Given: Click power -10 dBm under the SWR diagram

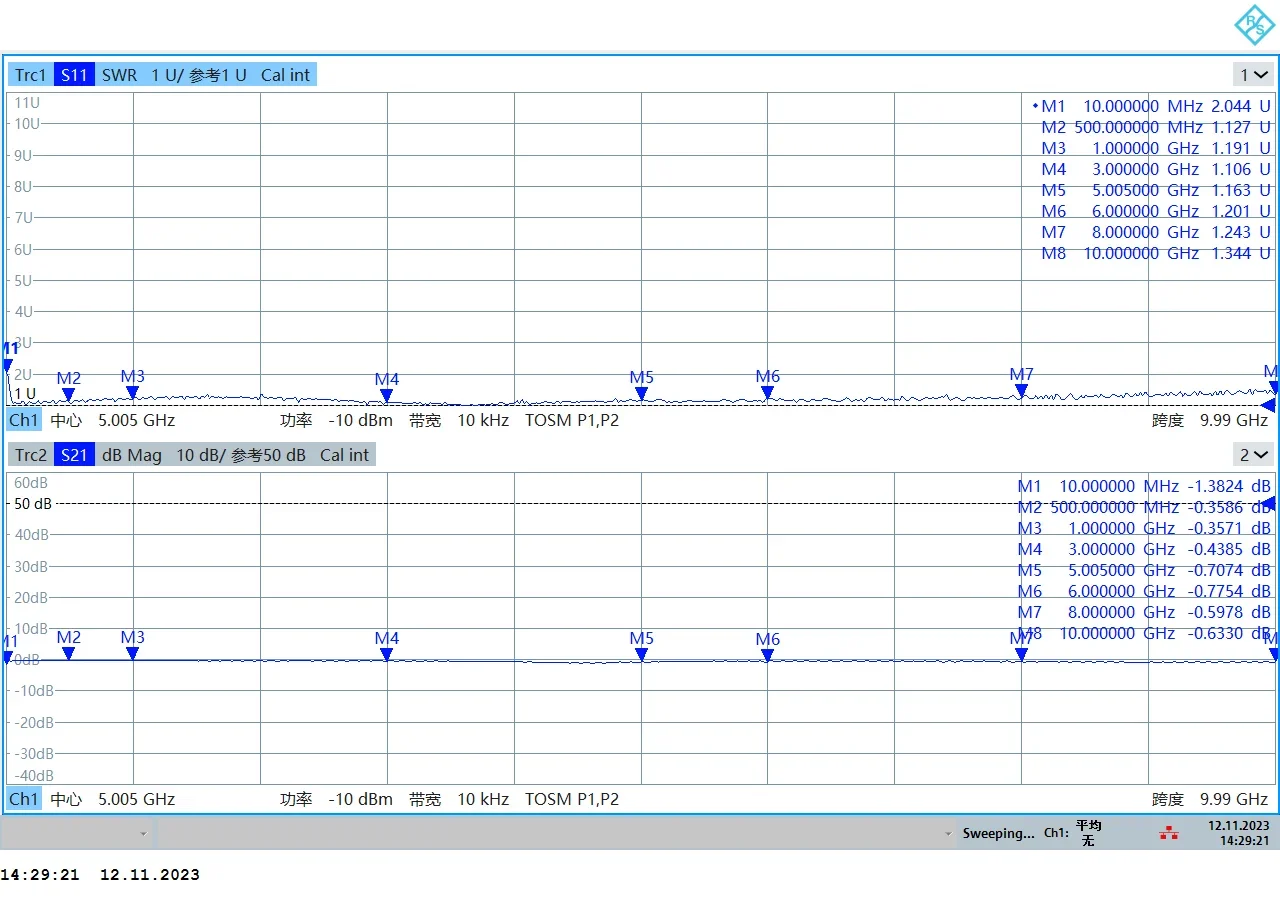Looking at the screenshot, I should (360, 420).
